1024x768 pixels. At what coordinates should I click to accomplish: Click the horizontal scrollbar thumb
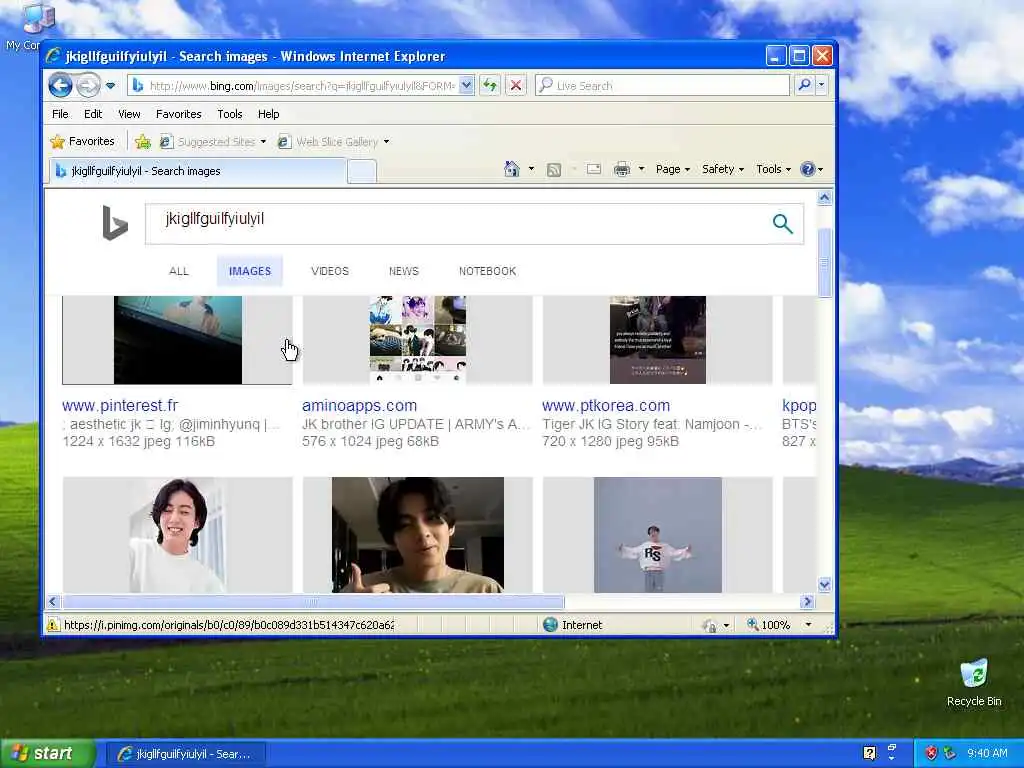pyautogui.click(x=313, y=601)
